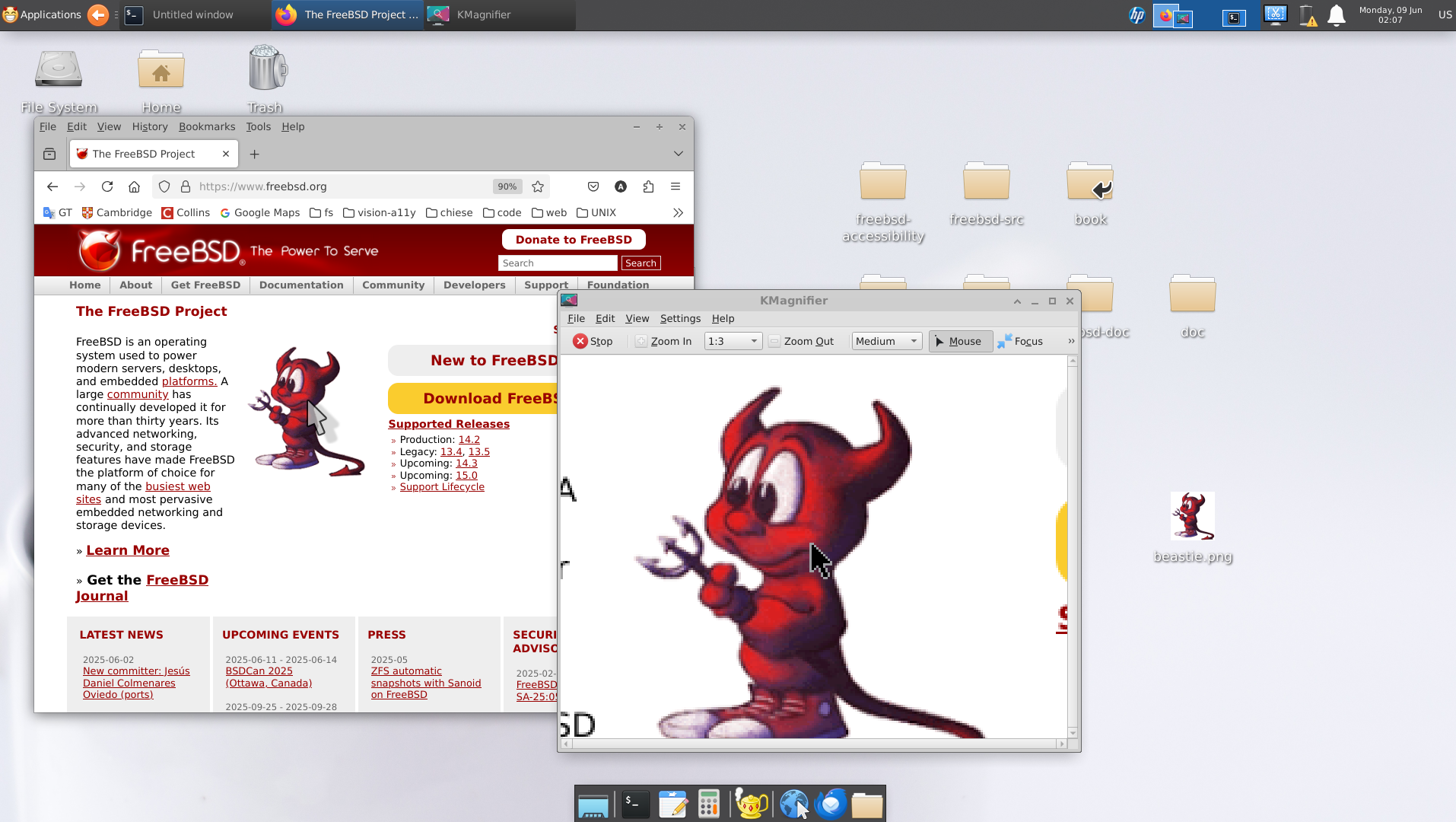Click the Save to Pocket icon

[x=593, y=186]
